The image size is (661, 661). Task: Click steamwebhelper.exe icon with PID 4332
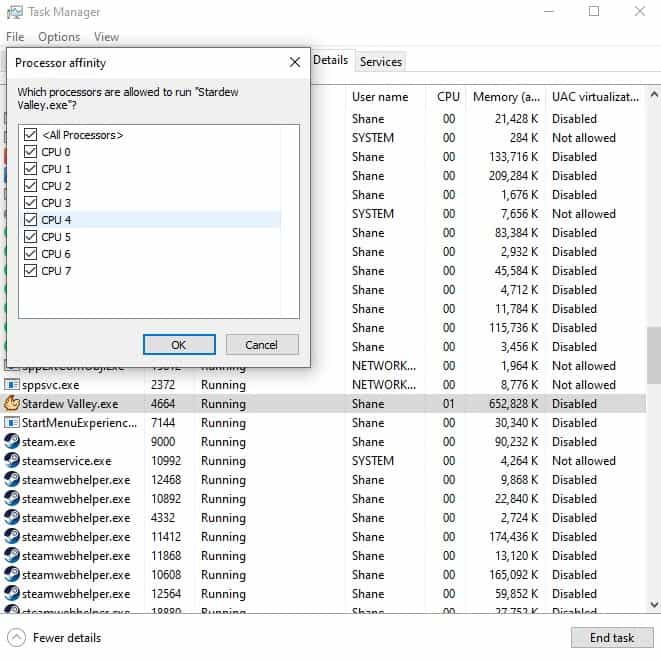[11, 517]
